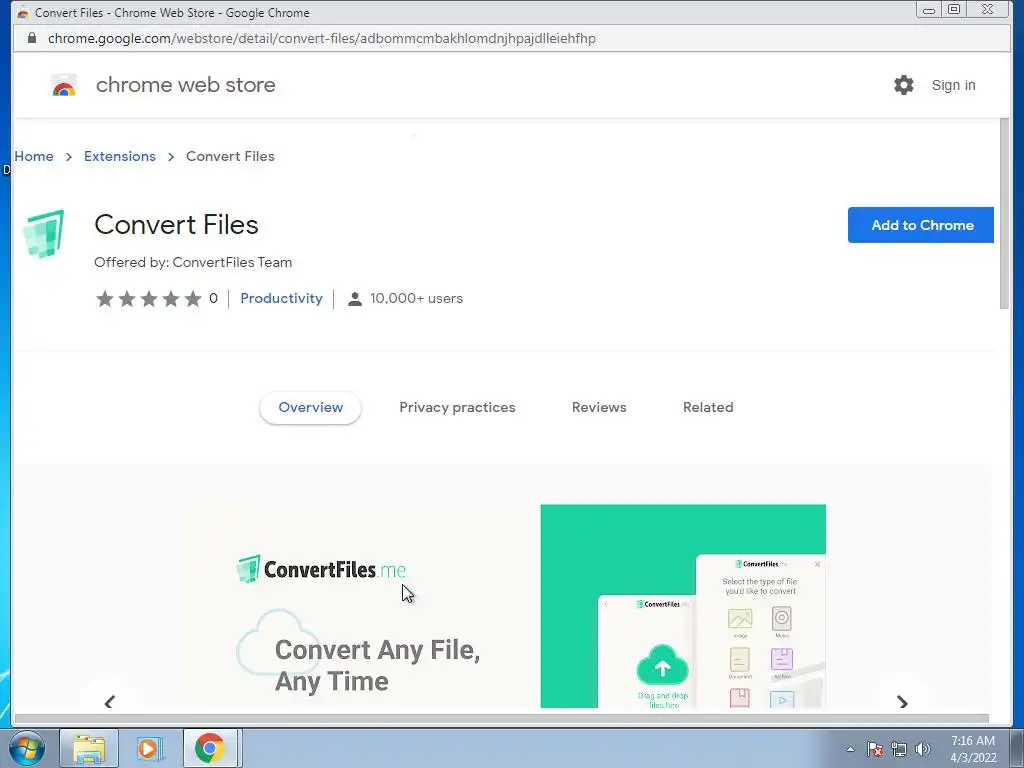Image resolution: width=1024 pixels, height=768 pixels.
Task: Launch Windows Media Player from taskbar
Action: click(149, 748)
